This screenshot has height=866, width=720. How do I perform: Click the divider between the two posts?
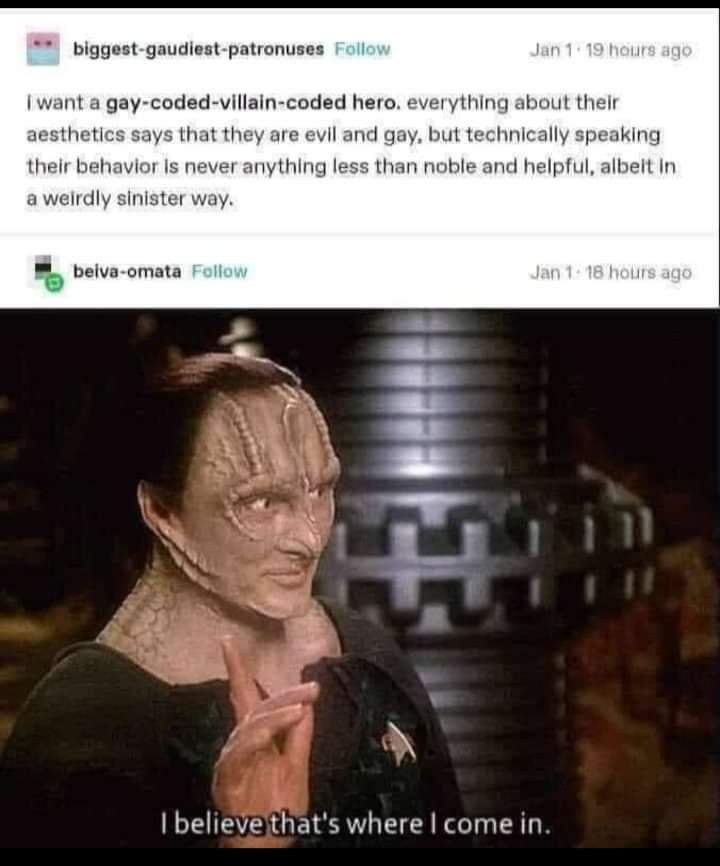pos(360,235)
